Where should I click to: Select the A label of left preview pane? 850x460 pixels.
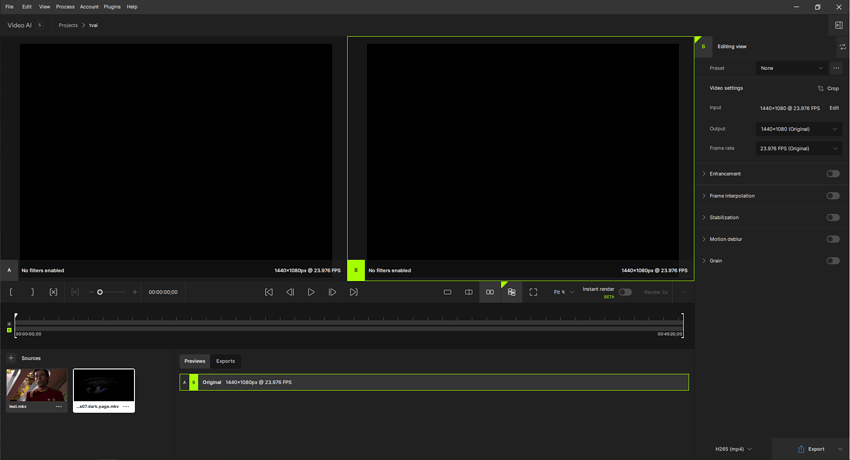click(x=9, y=270)
